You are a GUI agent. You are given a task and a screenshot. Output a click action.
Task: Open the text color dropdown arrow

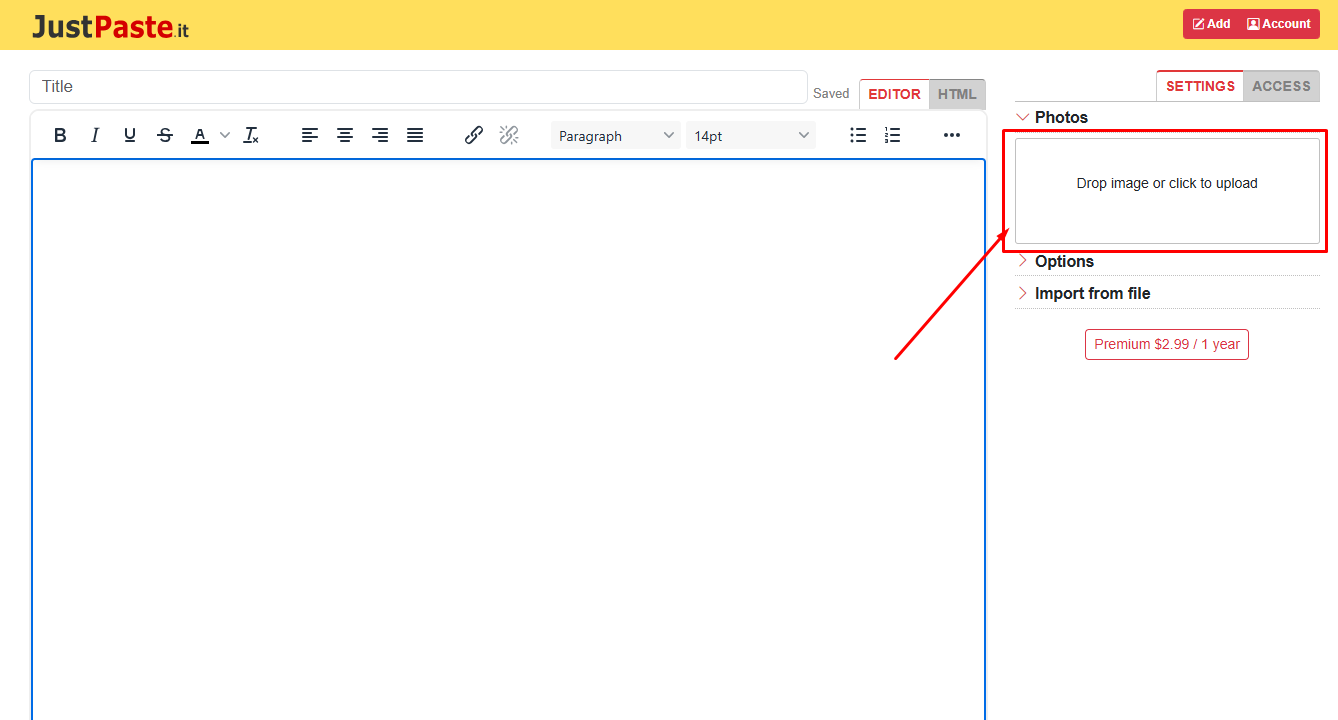[225, 135]
